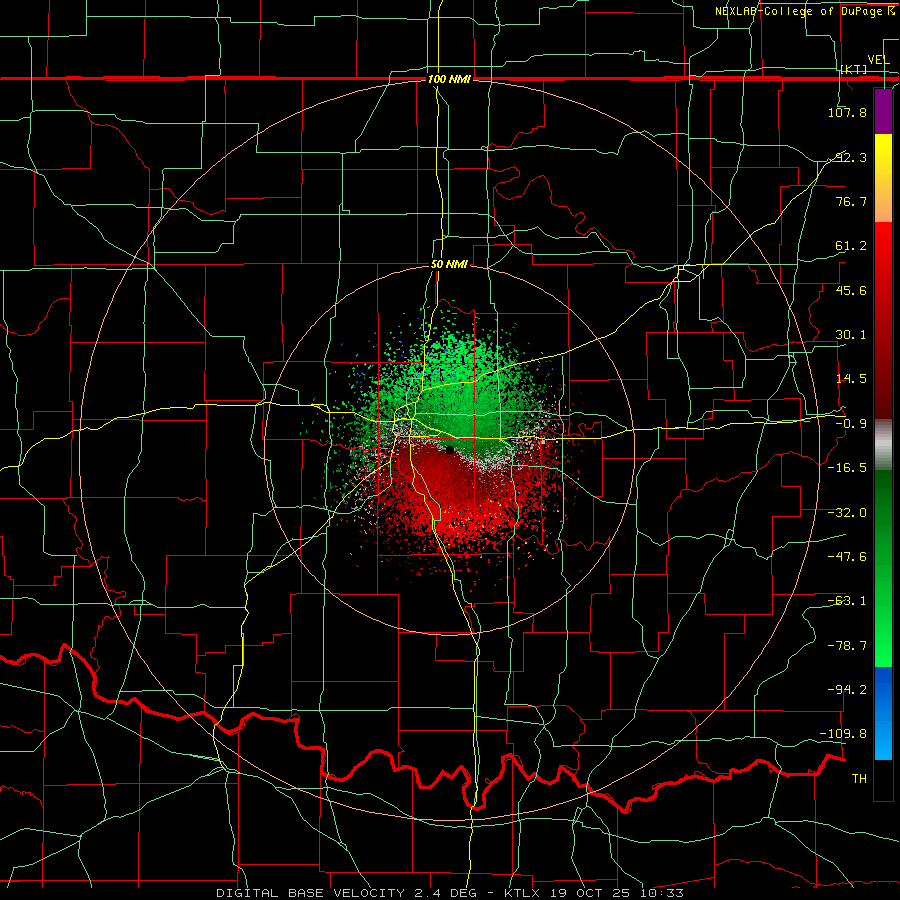Click the -109.8 legend value
The image size is (900, 900).
(844, 734)
